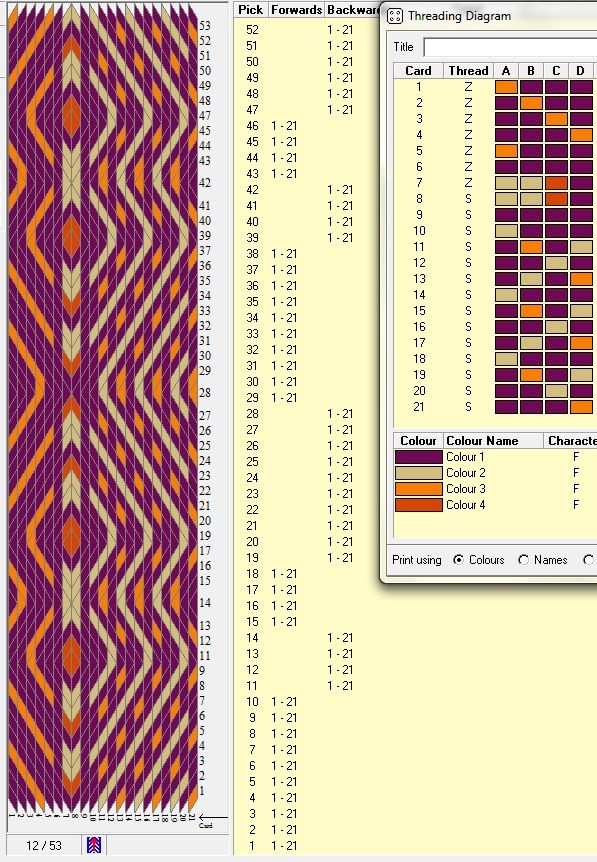Click the Forwards column header
The image size is (597, 862).
coord(296,10)
